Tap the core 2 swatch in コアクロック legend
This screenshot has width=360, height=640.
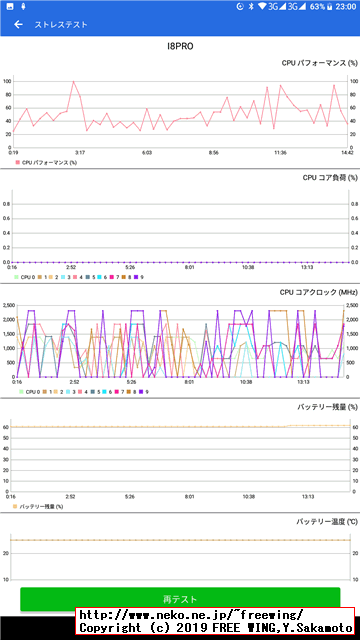[56, 391]
